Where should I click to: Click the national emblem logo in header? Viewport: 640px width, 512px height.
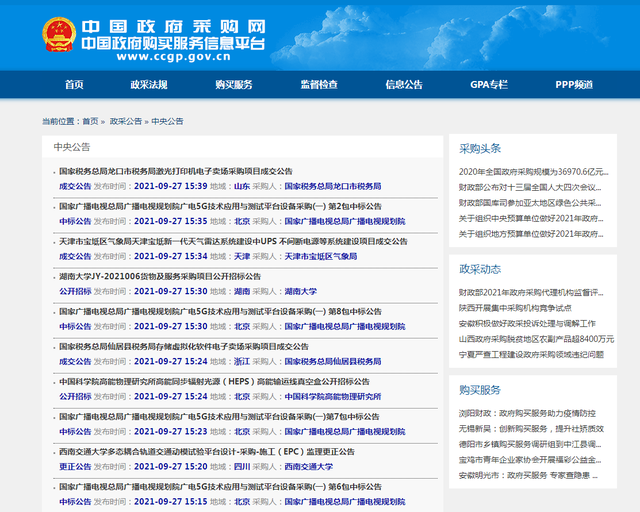(x=59, y=35)
